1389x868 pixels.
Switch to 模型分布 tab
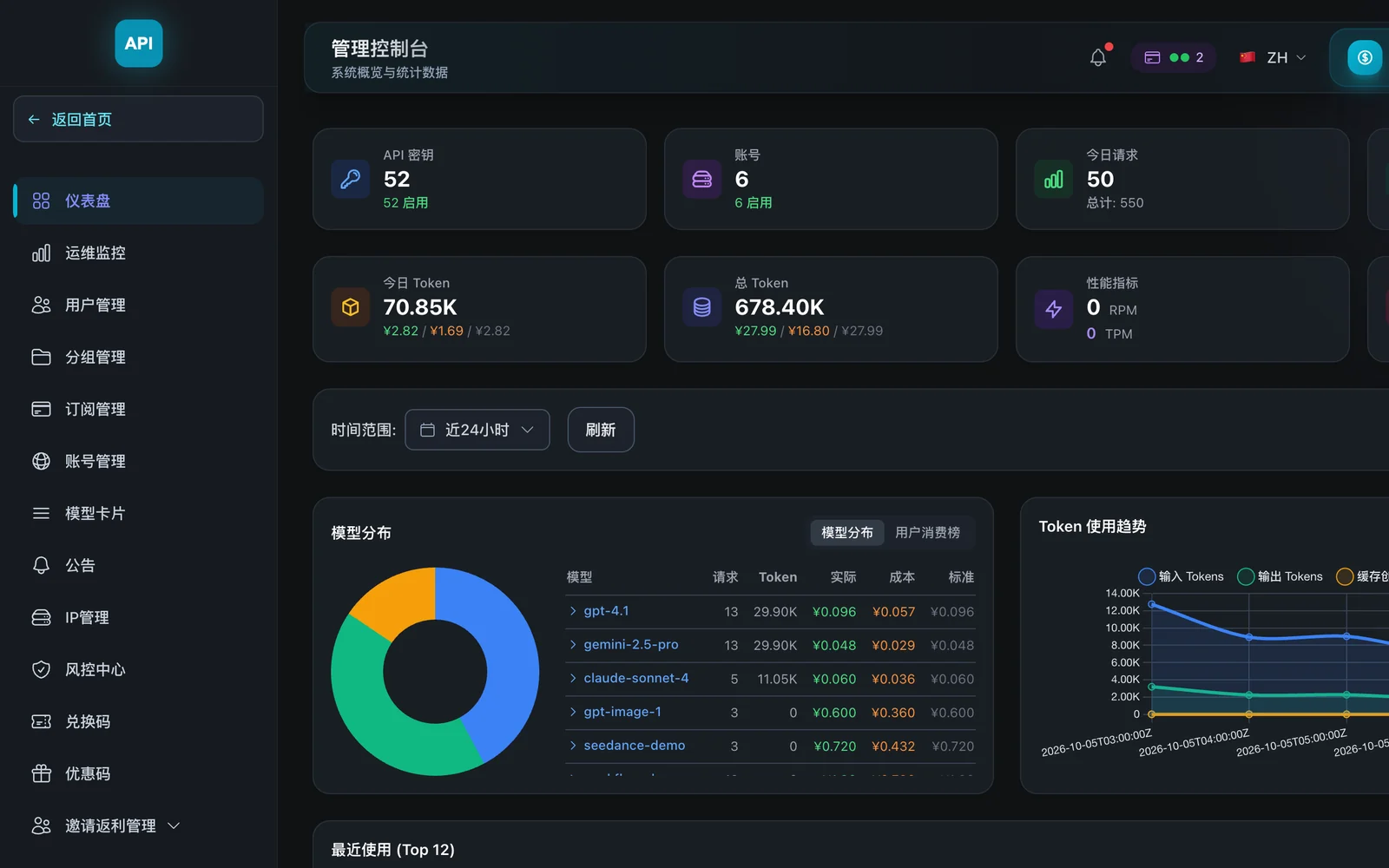click(x=847, y=532)
